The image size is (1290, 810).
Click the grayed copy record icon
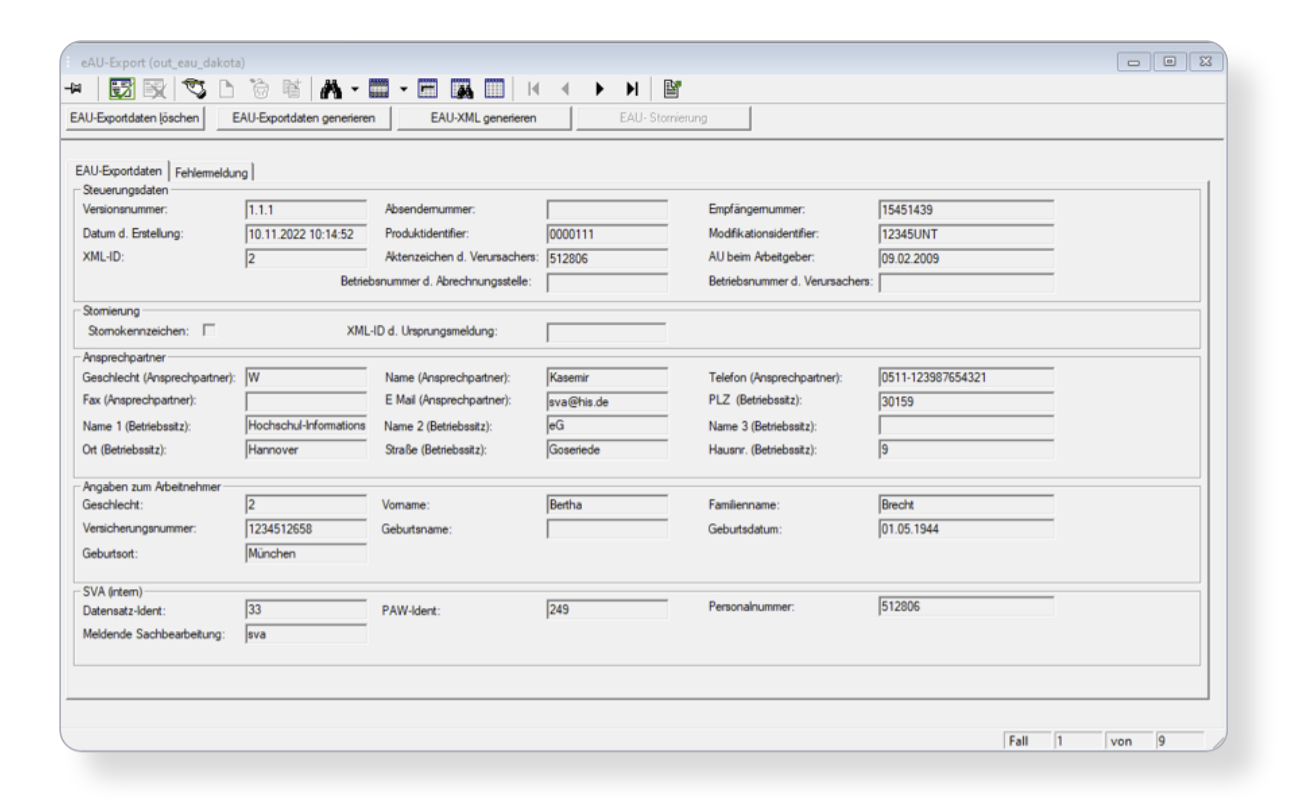(291, 89)
